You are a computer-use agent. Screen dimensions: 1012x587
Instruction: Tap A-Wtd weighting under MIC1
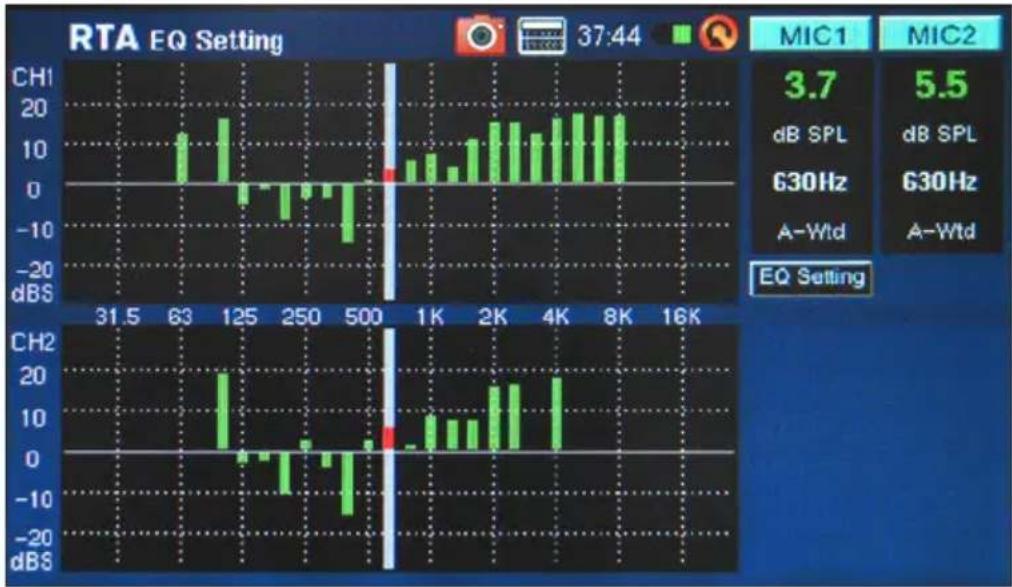click(x=811, y=231)
